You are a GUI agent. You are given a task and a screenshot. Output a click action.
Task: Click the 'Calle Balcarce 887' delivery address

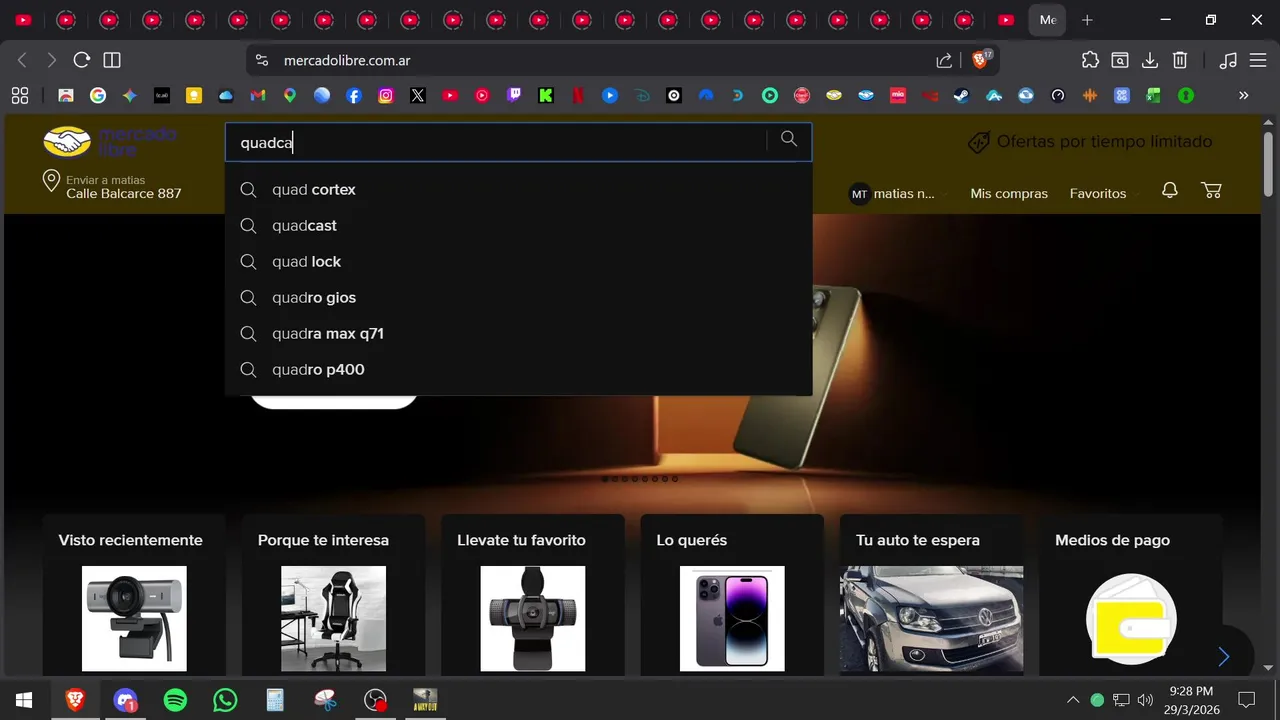(x=124, y=194)
